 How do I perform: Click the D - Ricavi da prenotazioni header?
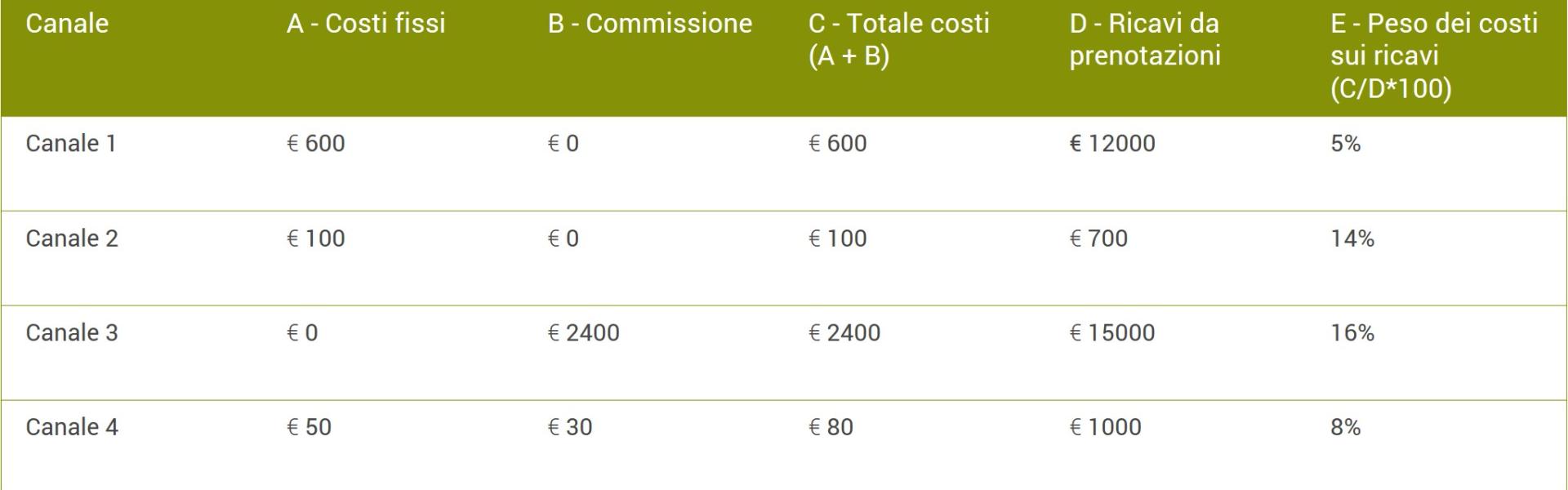(x=1144, y=39)
